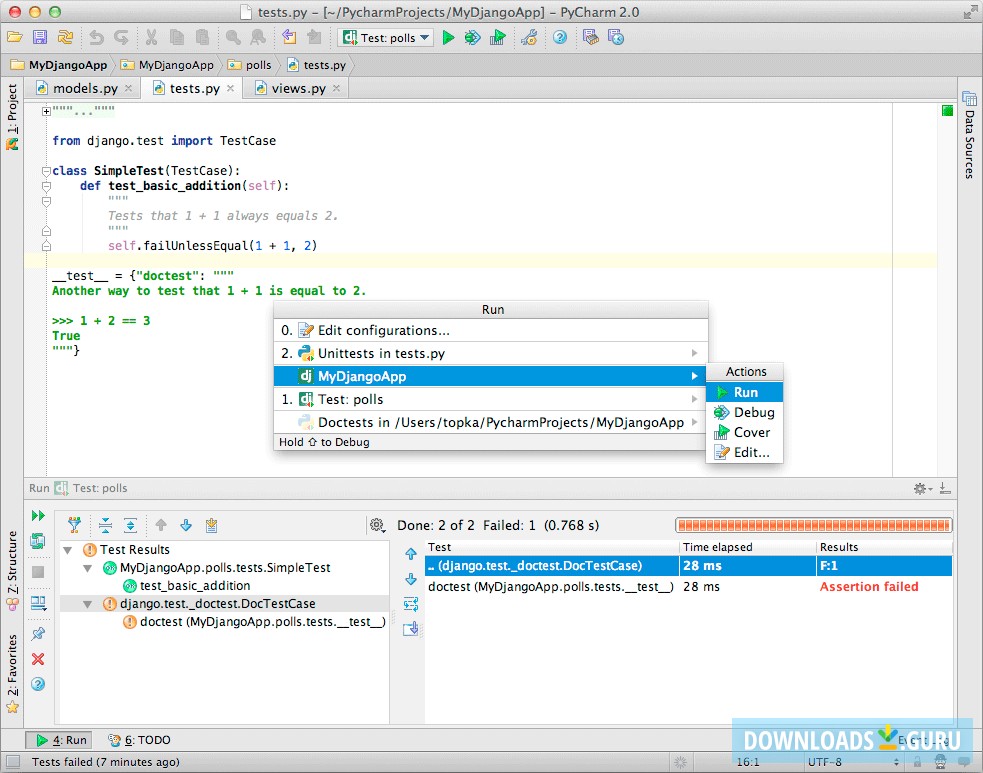Select the highlighted MyDjangoApp configuration

[x=491, y=376]
